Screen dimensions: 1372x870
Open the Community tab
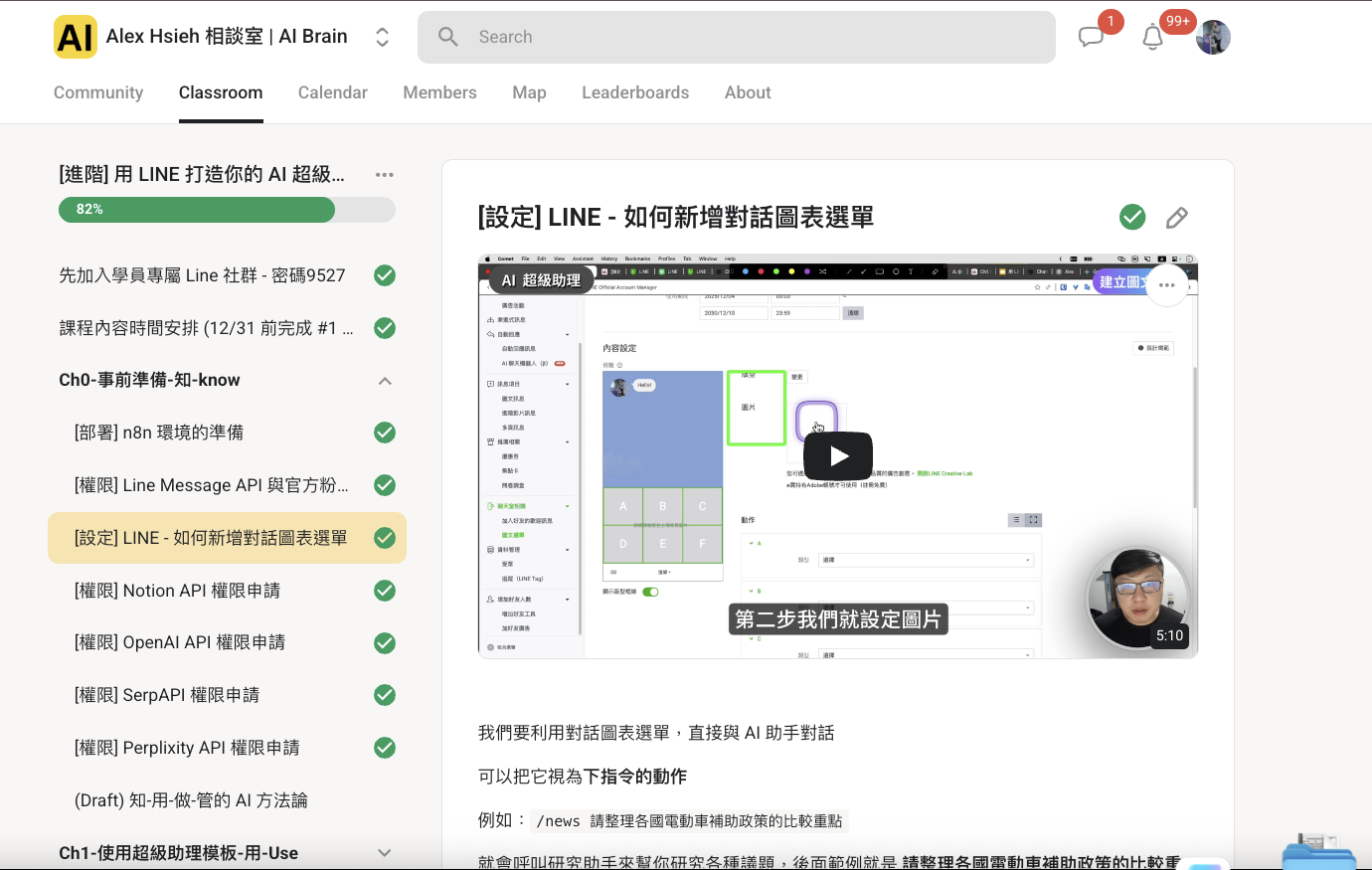(98, 92)
